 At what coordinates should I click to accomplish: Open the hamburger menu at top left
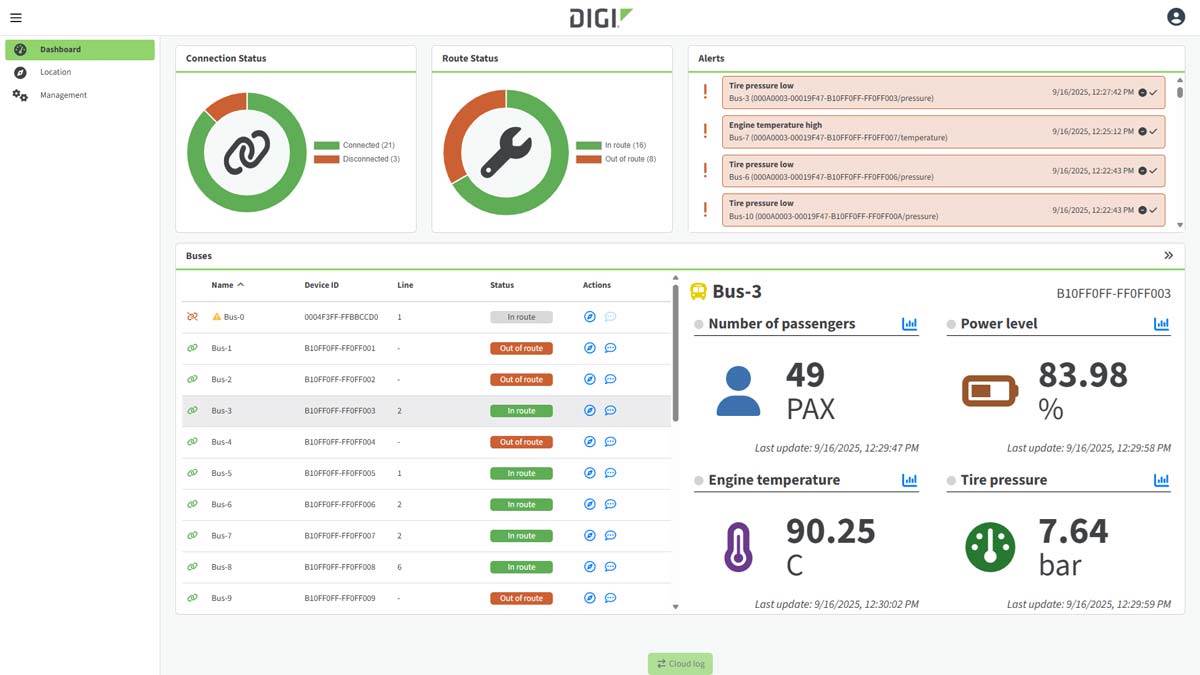[x=15, y=18]
